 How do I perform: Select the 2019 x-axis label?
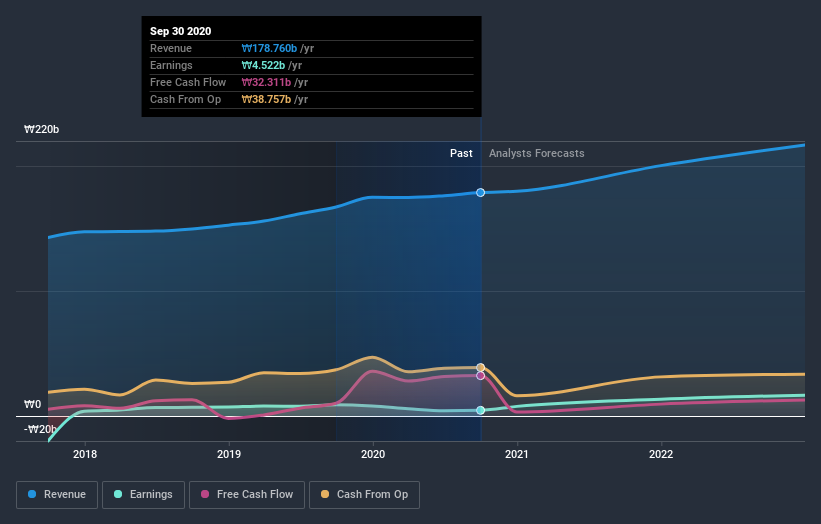229,454
